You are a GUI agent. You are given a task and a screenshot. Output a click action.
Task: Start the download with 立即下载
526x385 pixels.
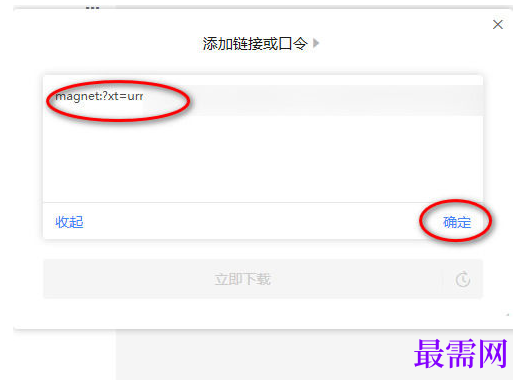coord(243,279)
